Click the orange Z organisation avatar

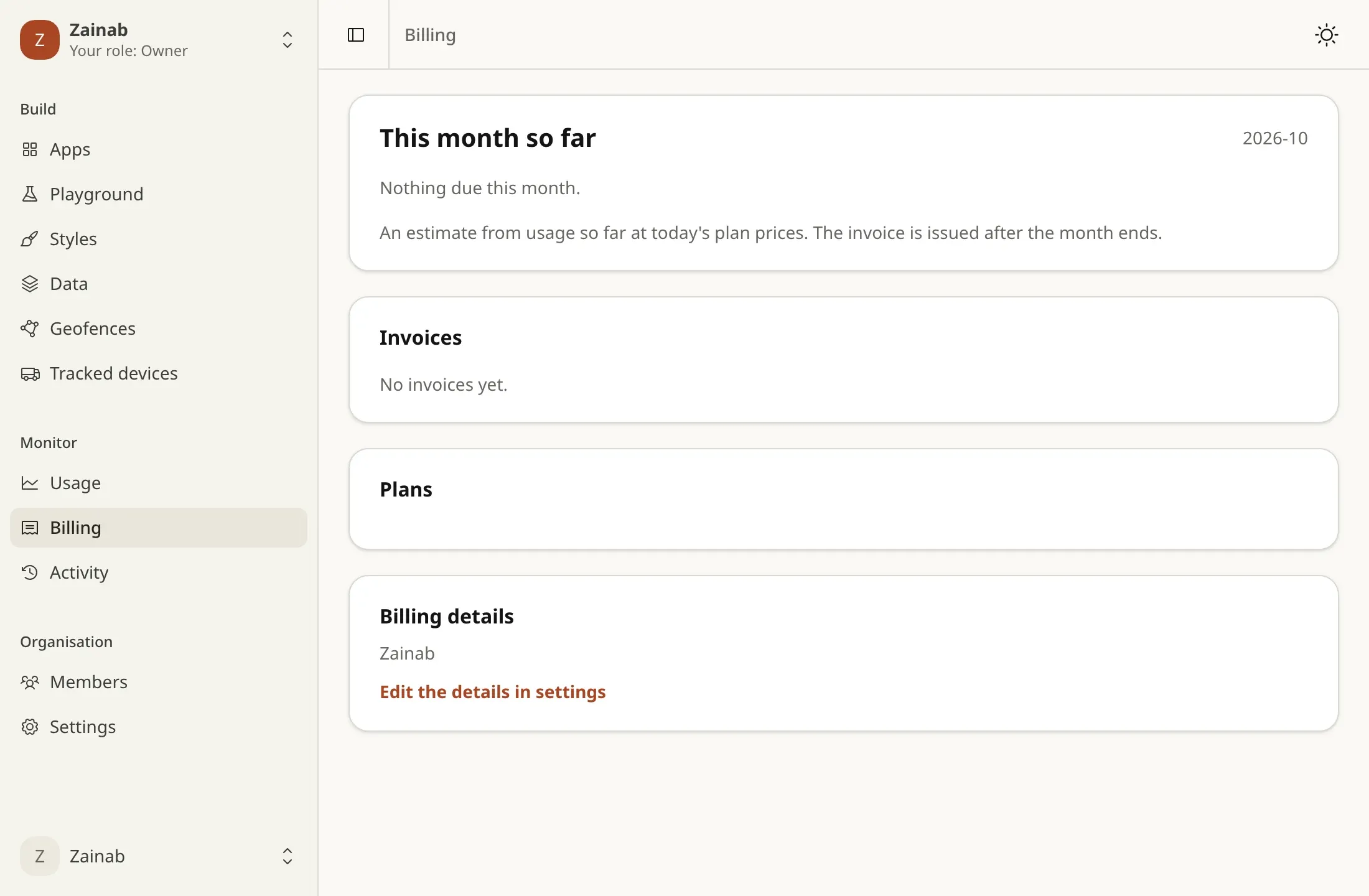tap(40, 40)
